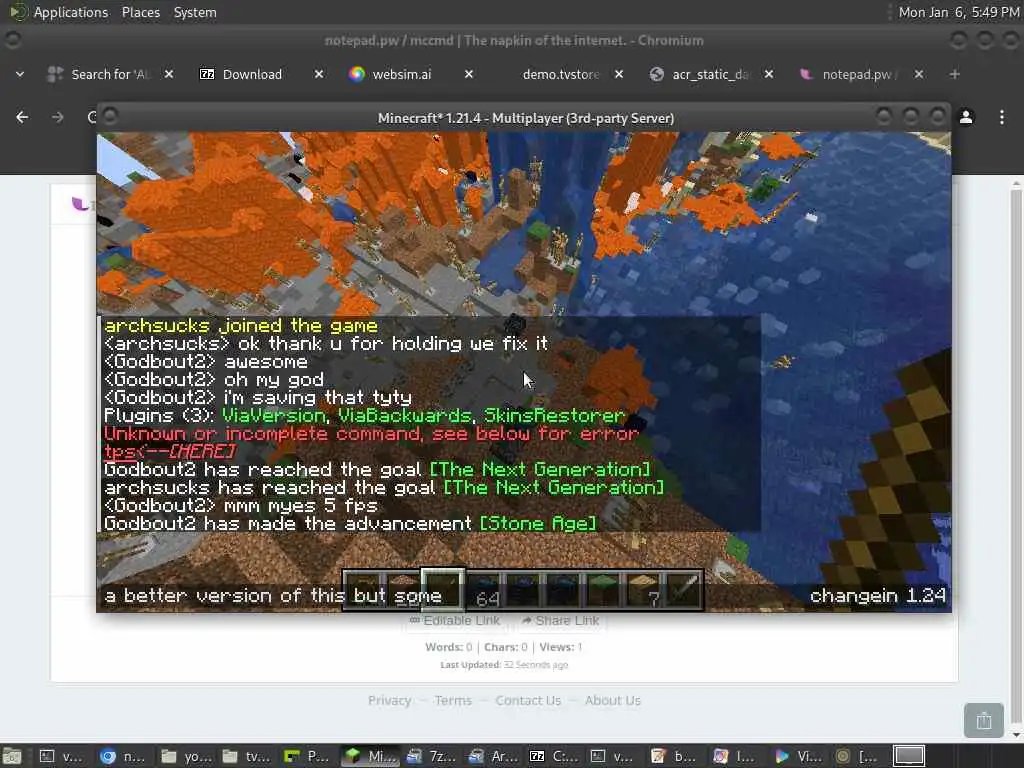Open the Chromium "n..." taskbar item
Viewport: 1024px width, 768px height.
[x=123, y=756]
